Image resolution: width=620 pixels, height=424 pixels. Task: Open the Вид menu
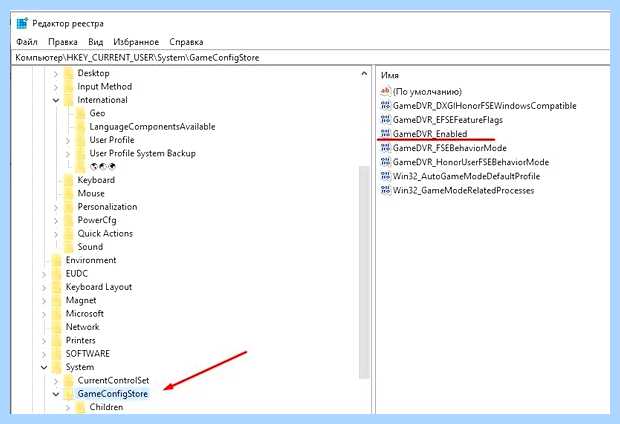pos(95,42)
